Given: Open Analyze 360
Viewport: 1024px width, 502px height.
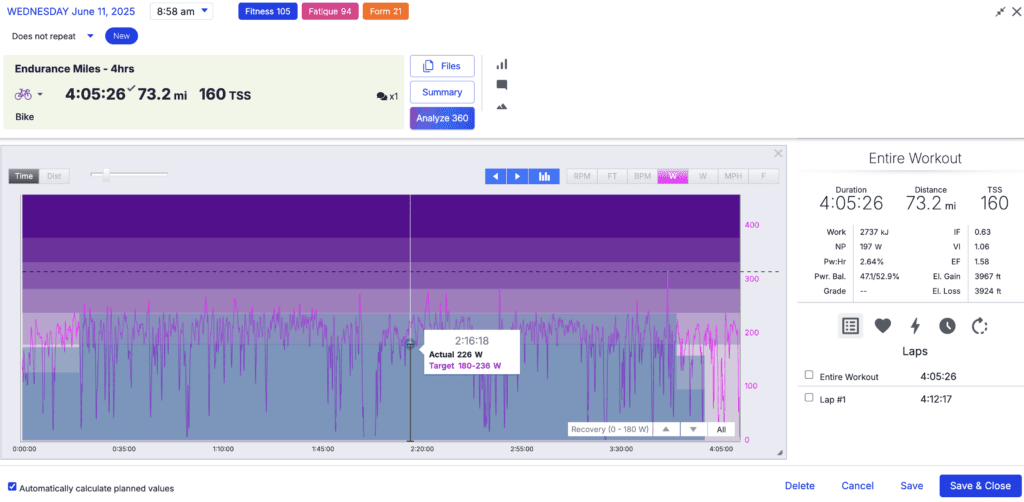Looking at the screenshot, I should 442,118.
